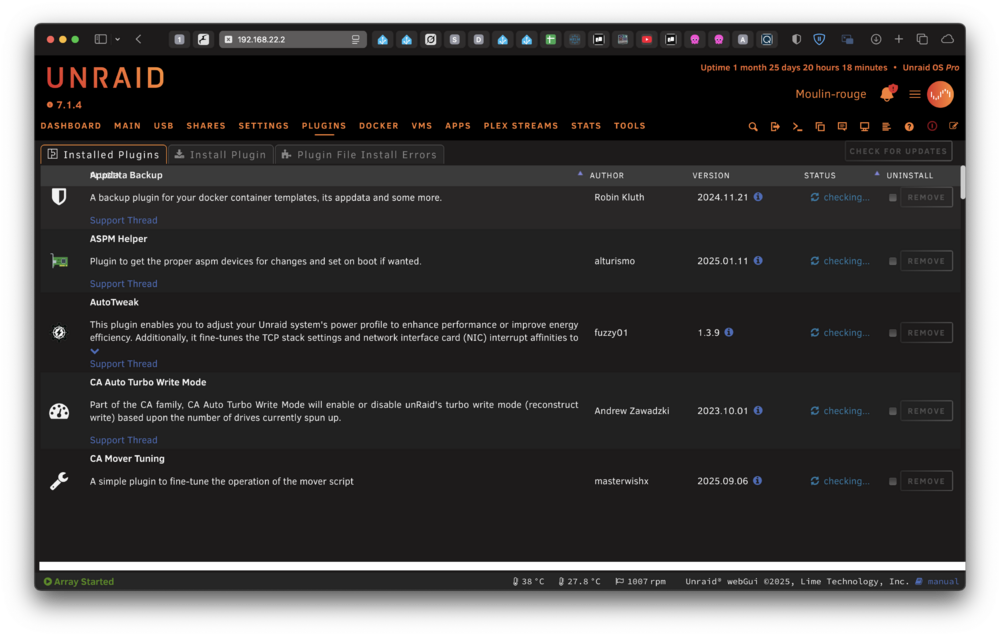Click the edit pencil icon in toolbar
The image size is (1000, 636).
[x=953, y=126]
